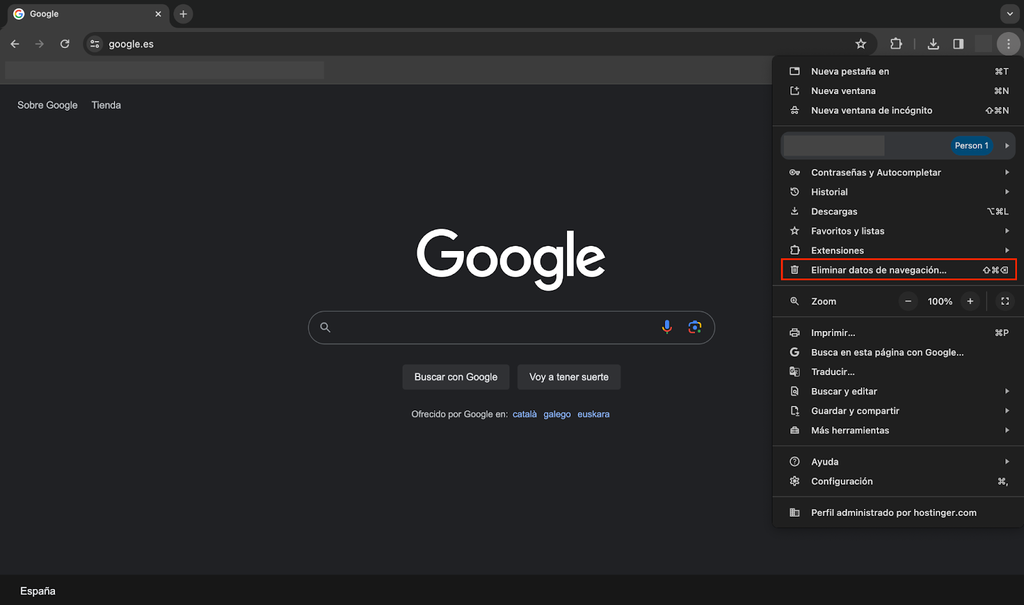Open Google Lens image search icon
1024x605 pixels.
695,327
